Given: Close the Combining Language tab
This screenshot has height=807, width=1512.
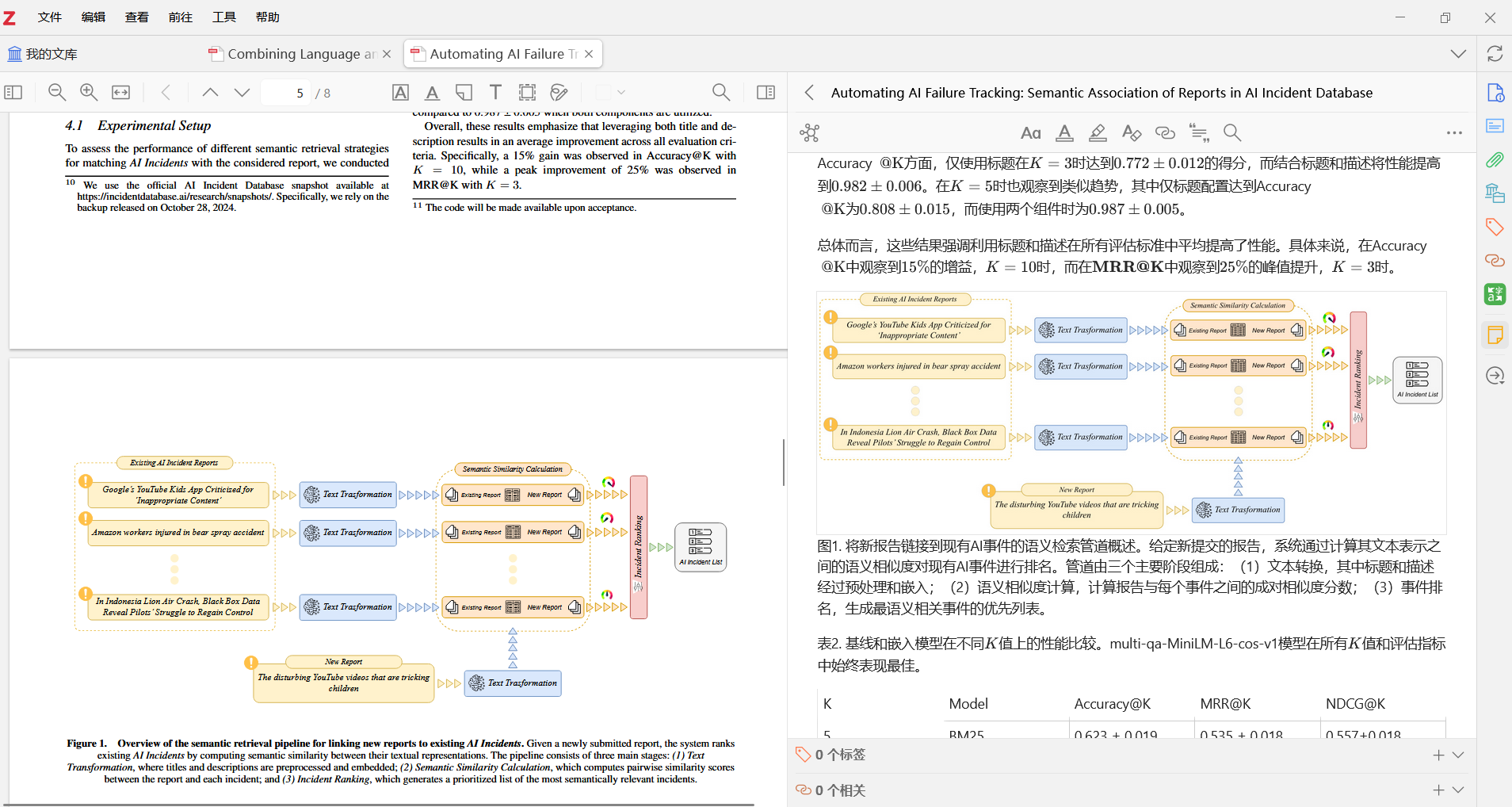Looking at the screenshot, I should point(387,54).
